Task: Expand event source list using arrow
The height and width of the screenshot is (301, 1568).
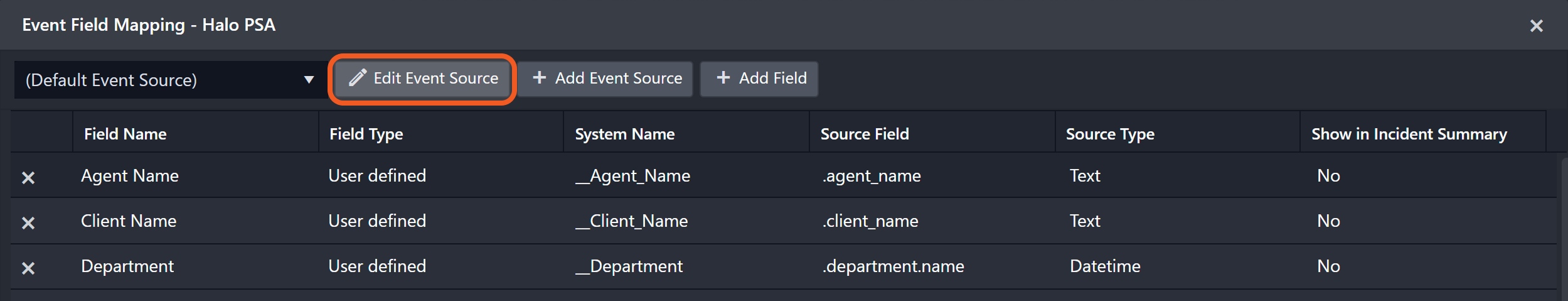Action: (309, 80)
